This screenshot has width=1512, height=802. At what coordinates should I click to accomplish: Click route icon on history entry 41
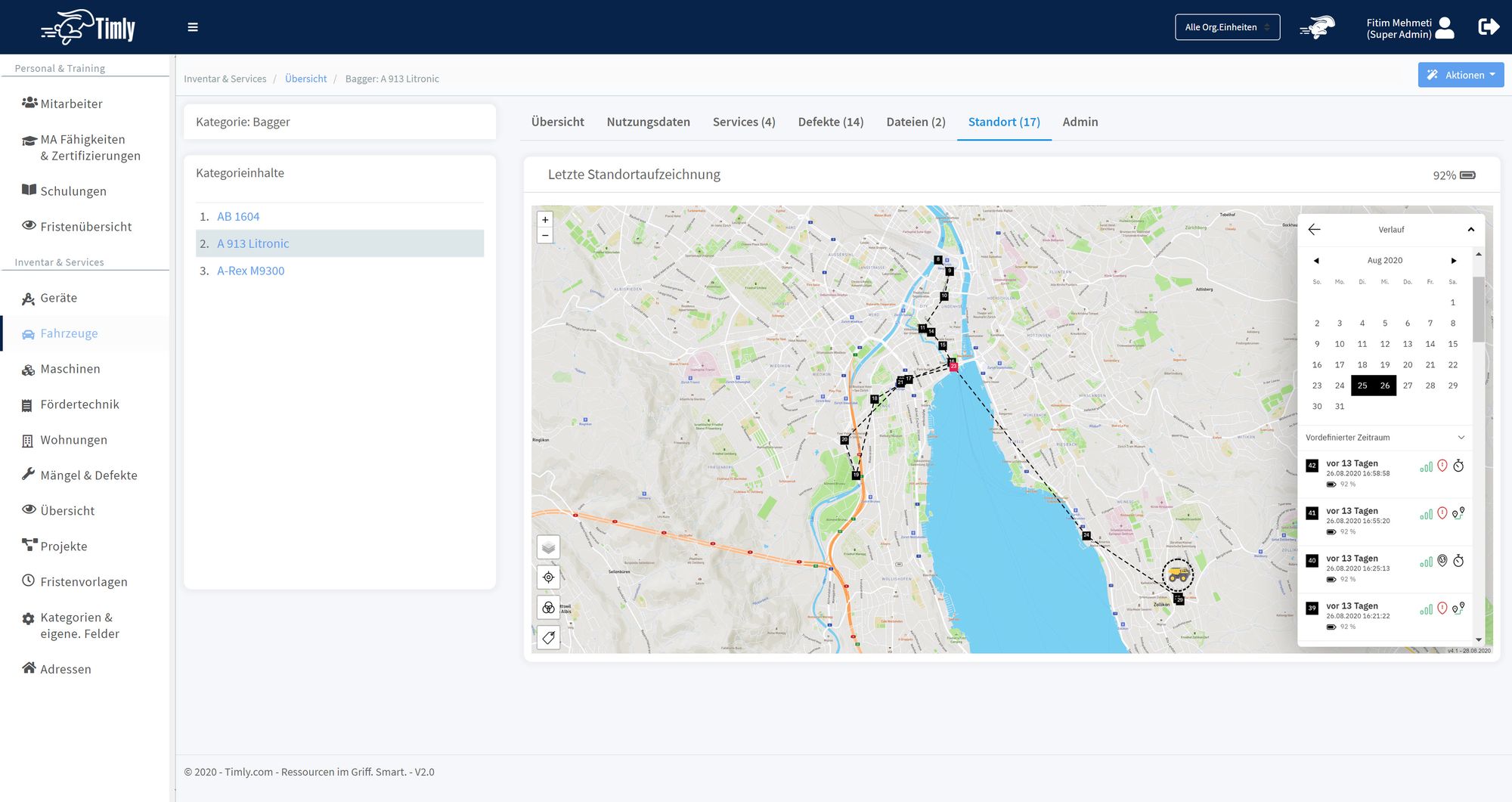(1458, 513)
